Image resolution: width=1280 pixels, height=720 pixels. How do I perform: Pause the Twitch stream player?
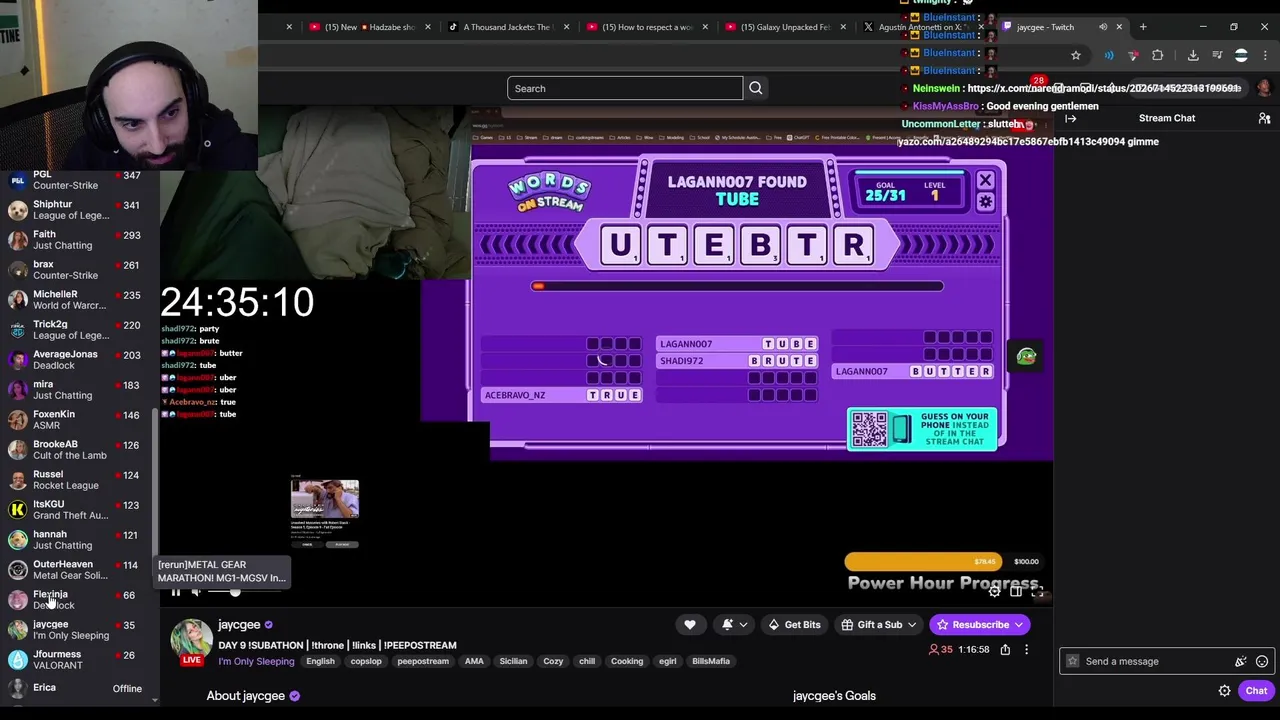pyautogui.click(x=176, y=592)
